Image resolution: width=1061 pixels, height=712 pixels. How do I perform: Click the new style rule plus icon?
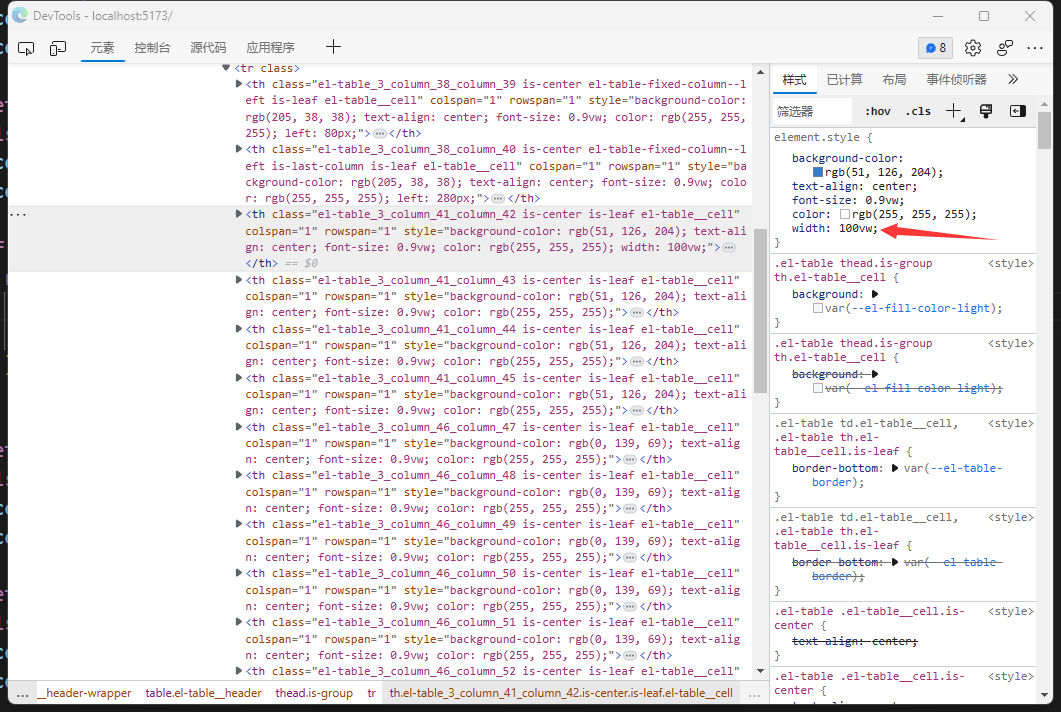[x=953, y=110]
